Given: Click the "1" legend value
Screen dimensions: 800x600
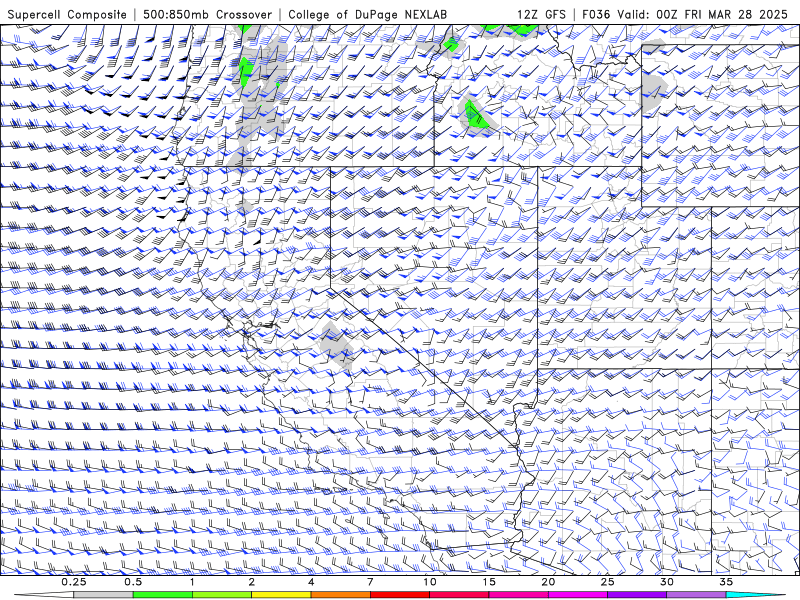Looking at the screenshot, I should [x=192, y=582].
